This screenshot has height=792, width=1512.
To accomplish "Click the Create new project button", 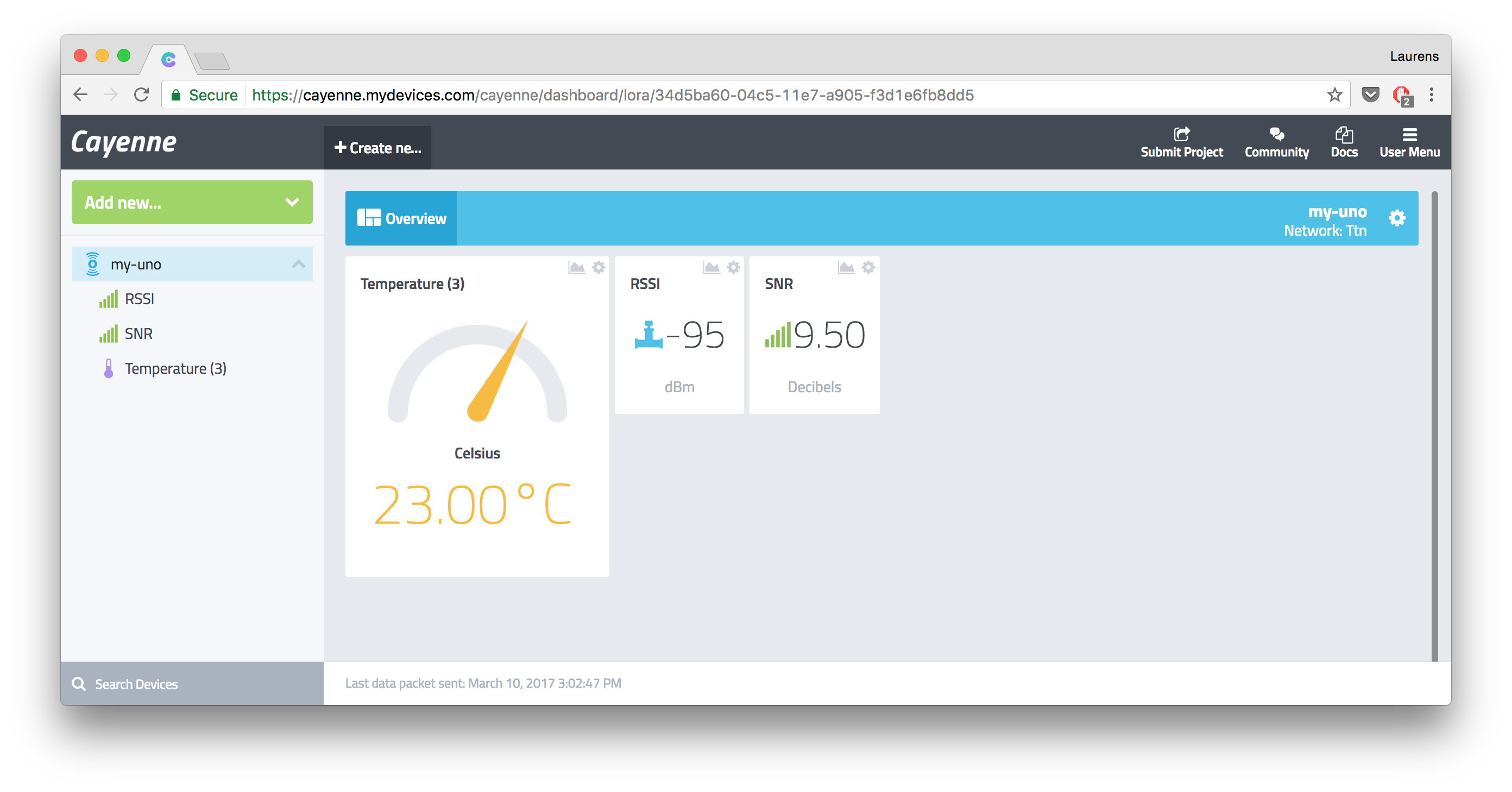I will (377, 148).
